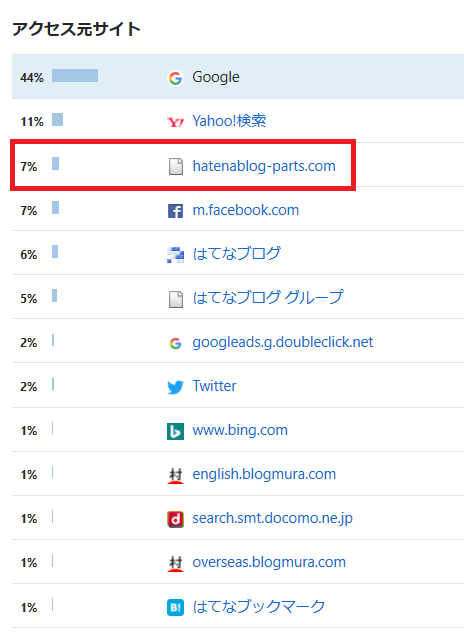The width and height of the screenshot is (464, 633).
Task: Open the www.bing.com link
Action: pos(240,430)
